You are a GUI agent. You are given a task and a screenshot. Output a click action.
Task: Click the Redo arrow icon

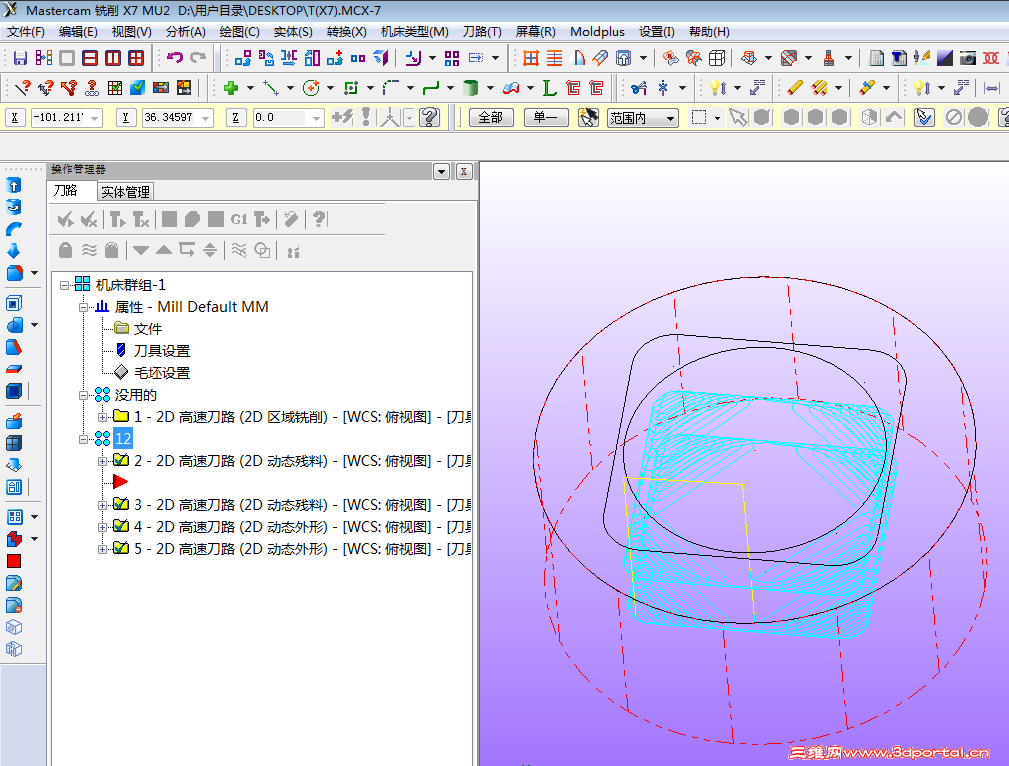[198, 58]
